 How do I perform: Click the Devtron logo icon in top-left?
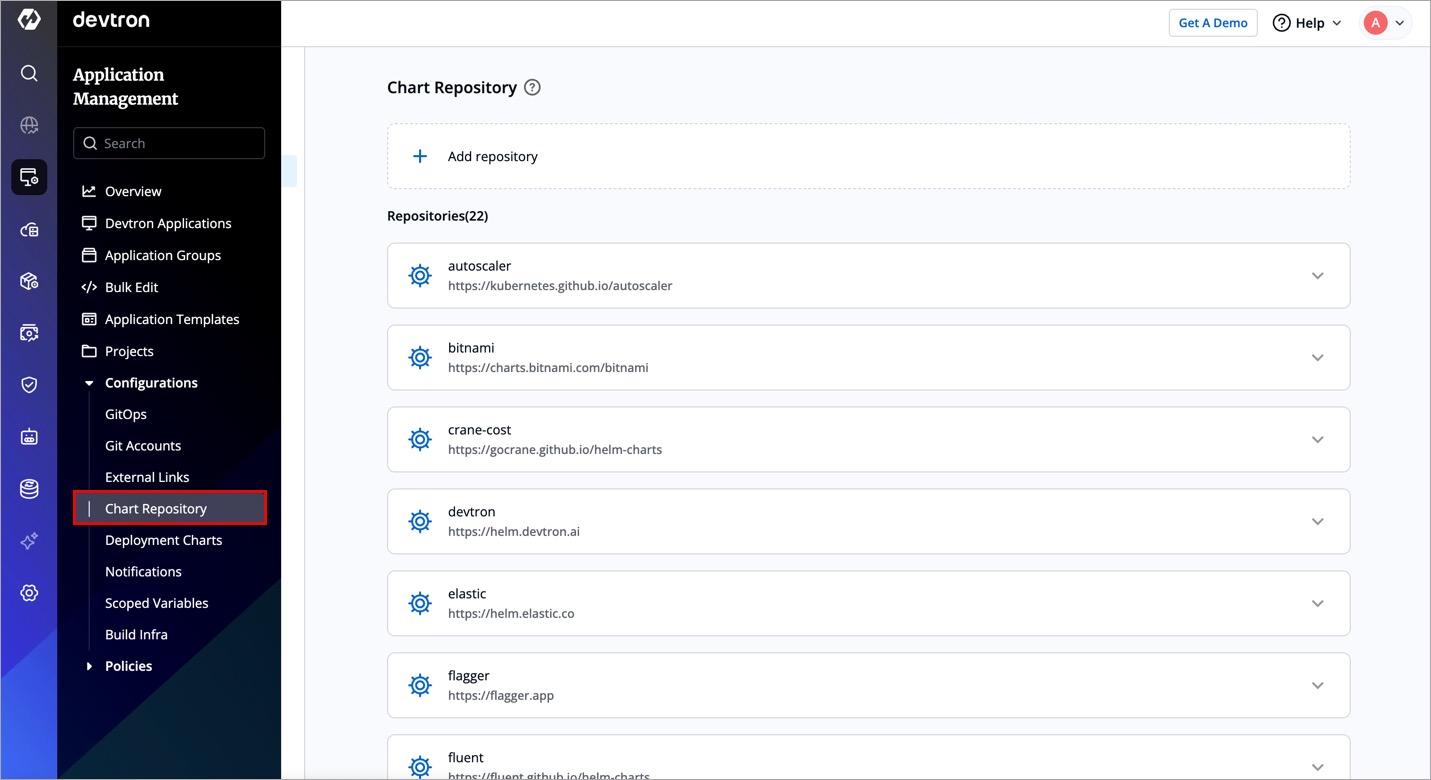click(x=29, y=20)
